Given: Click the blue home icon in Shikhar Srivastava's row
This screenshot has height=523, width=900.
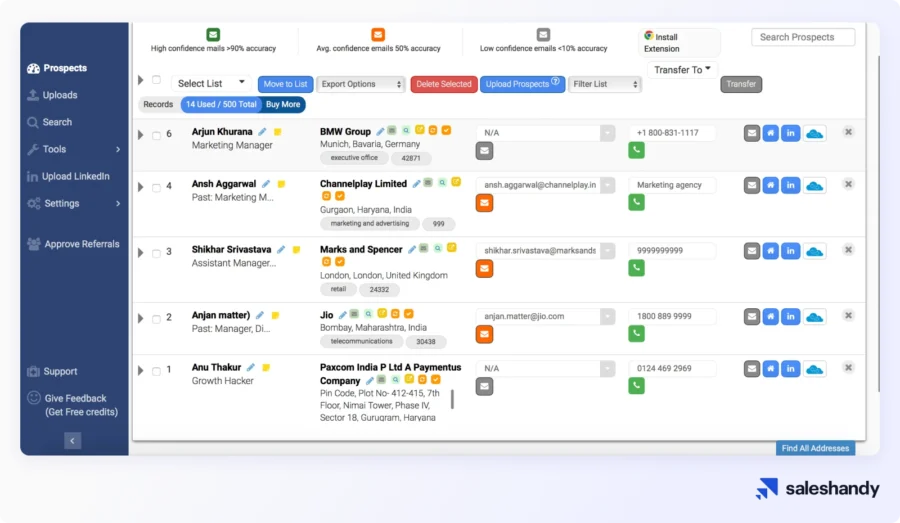Looking at the screenshot, I should (770, 251).
